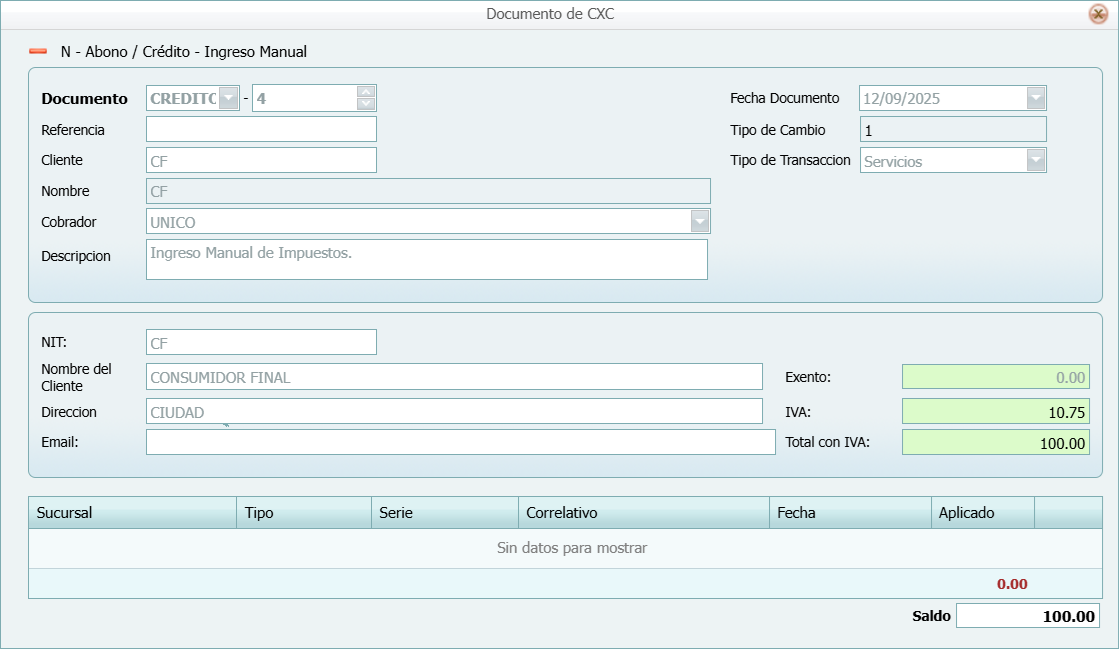Viewport: 1119px width, 649px height.
Task: Click the red minus icon beside Abono / Crédito
Action: [38, 51]
